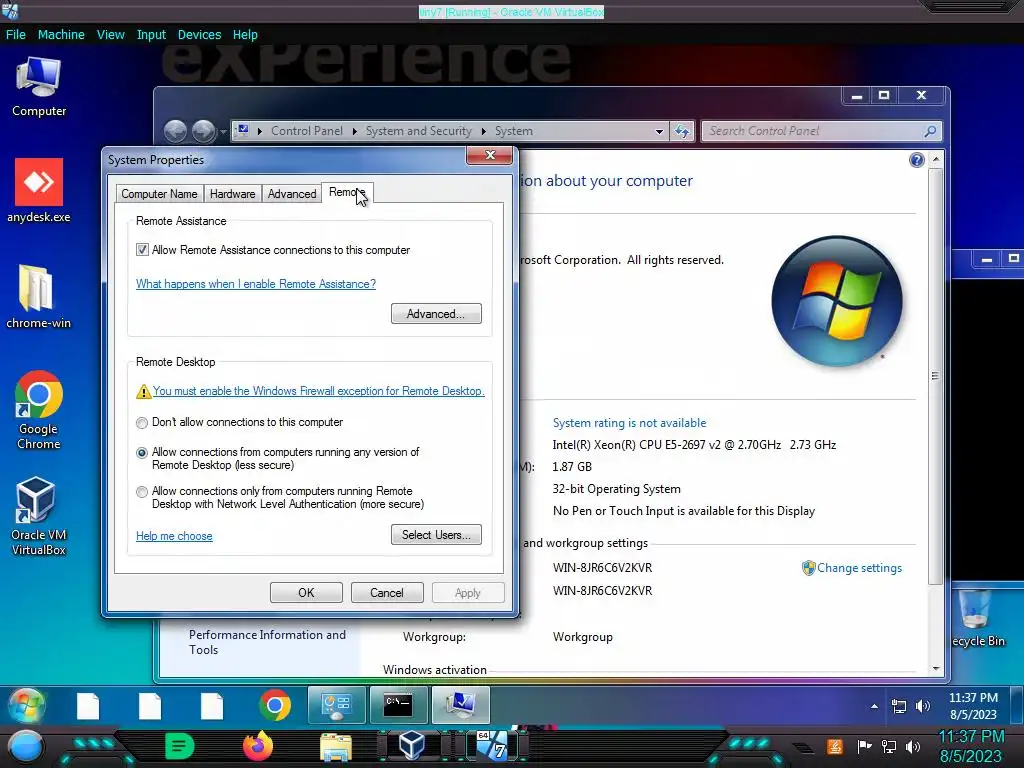Click the Chrome icon in guest taskbar
Viewport: 1024px width, 768px height.
click(x=275, y=706)
